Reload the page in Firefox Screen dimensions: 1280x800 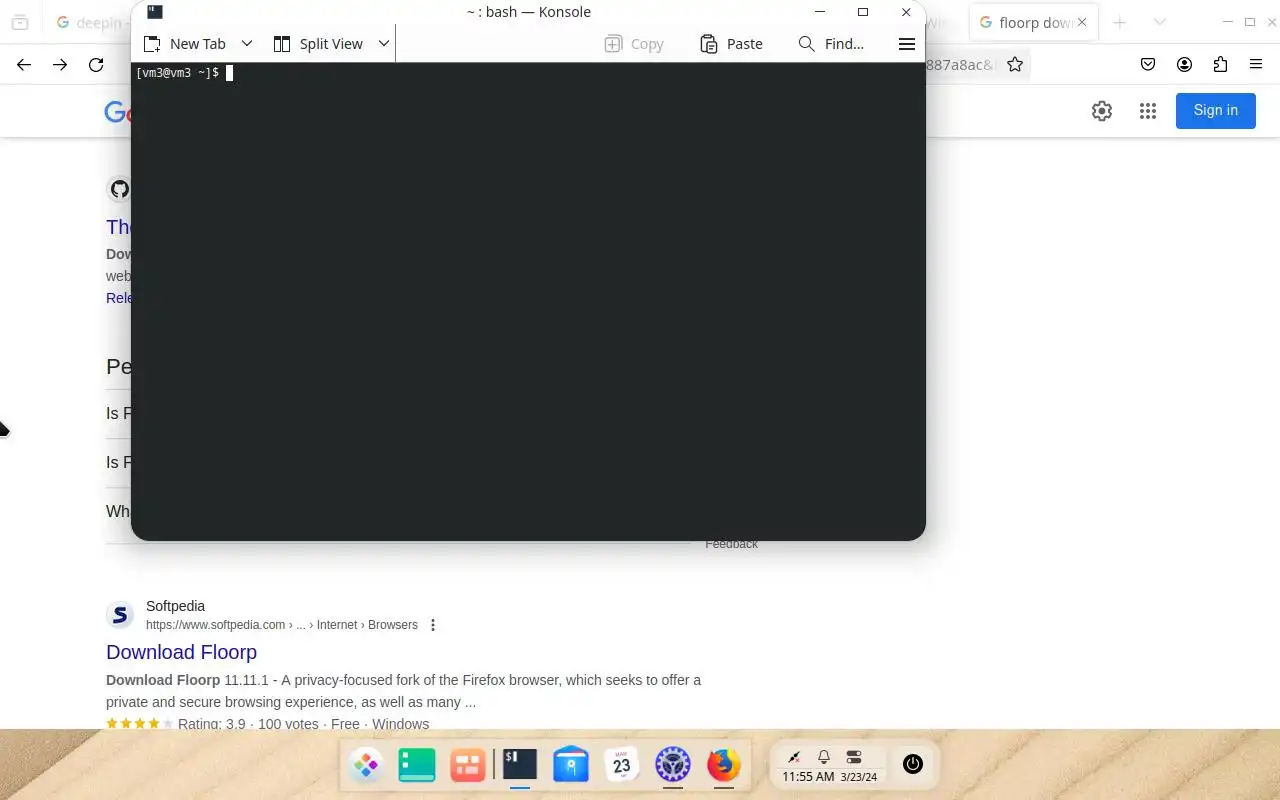click(x=96, y=65)
